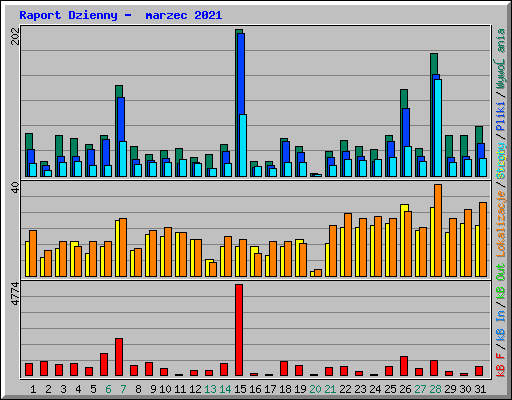Screen dimensions: 512x400
Task: Click the day label 22
Action: (x=345, y=389)
